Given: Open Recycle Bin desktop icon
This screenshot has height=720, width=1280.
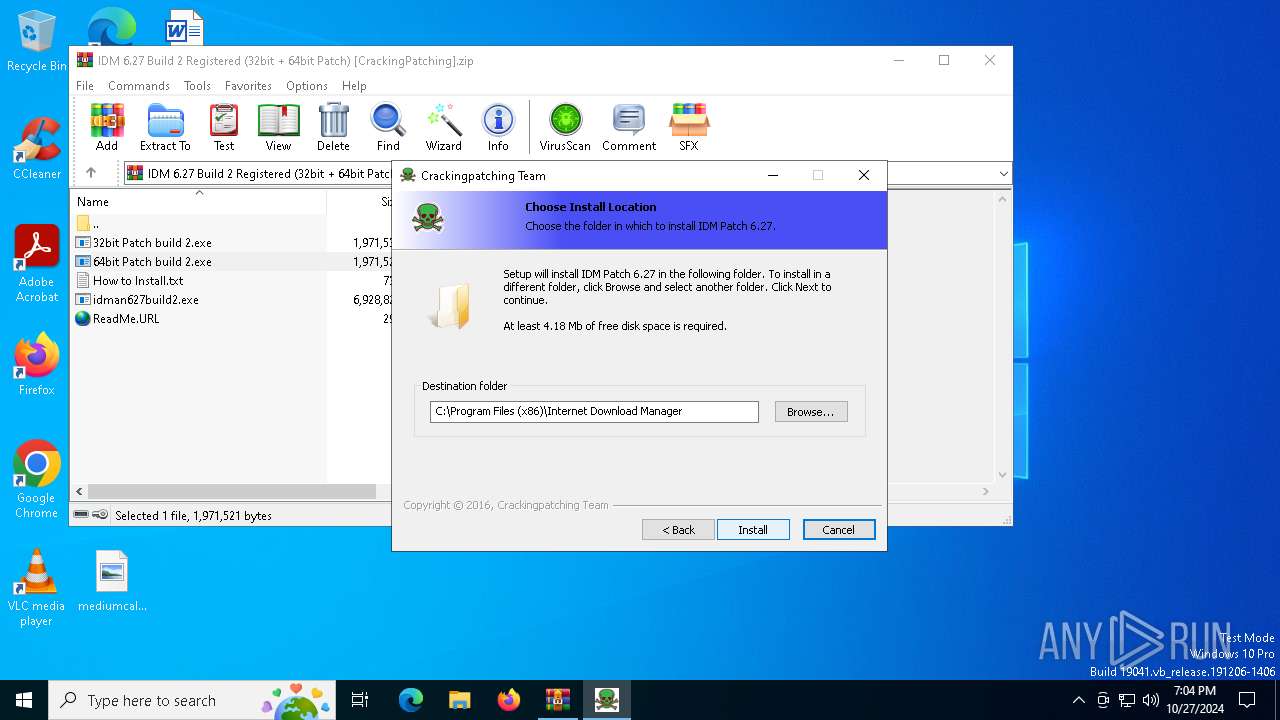Looking at the screenshot, I should click(37, 41).
